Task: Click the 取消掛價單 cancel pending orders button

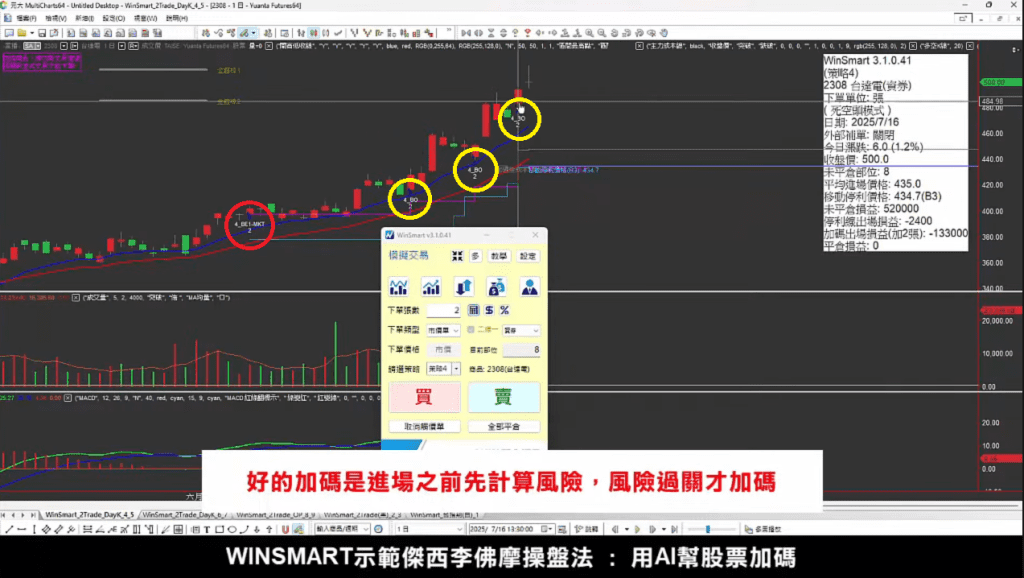Action: tap(424, 427)
